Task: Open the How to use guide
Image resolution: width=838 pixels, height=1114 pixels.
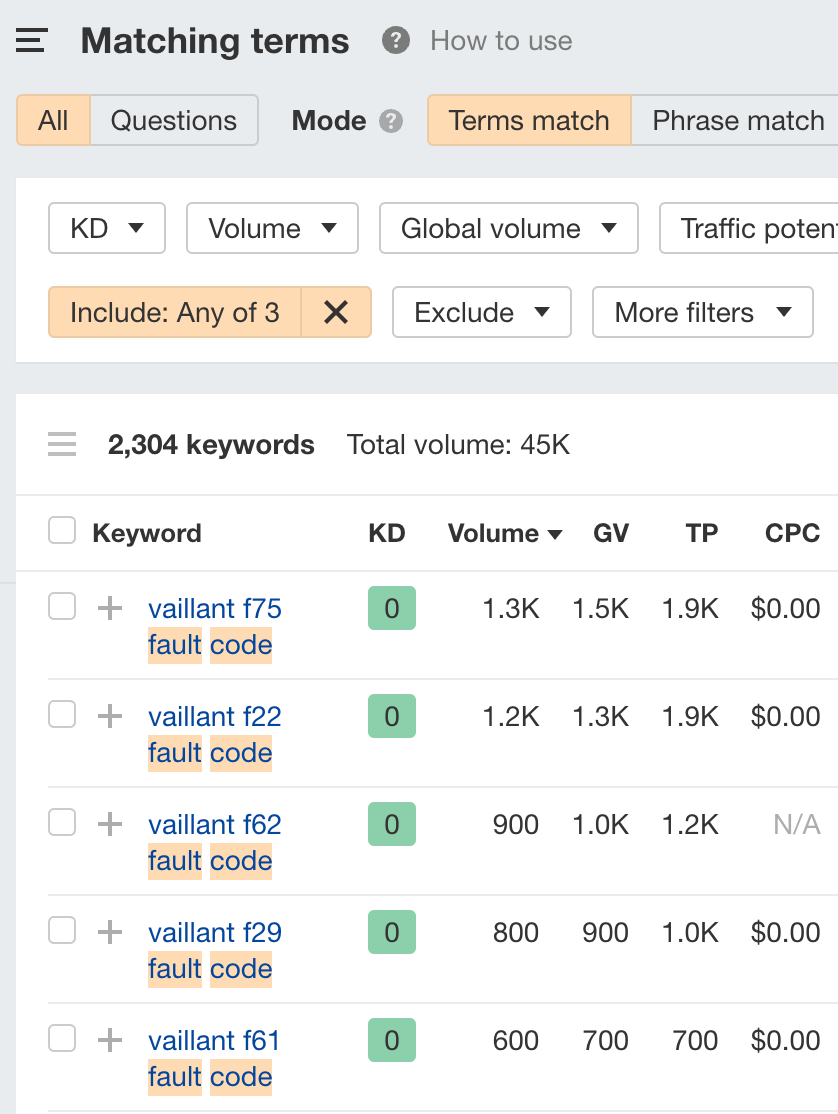Action: (x=500, y=41)
